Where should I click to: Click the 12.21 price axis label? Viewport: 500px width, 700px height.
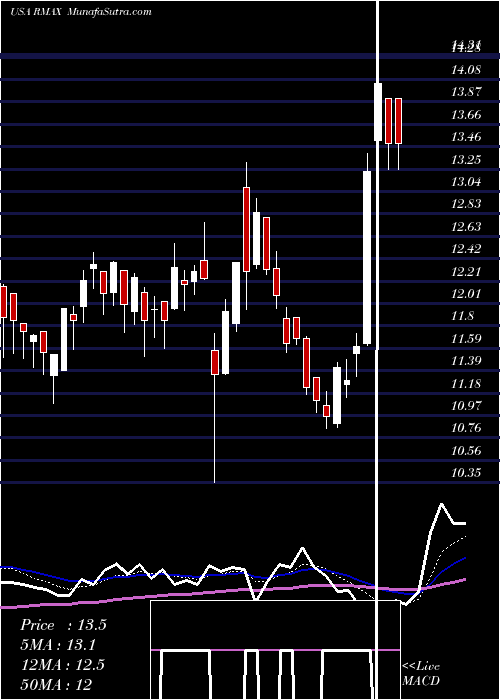(466, 271)
